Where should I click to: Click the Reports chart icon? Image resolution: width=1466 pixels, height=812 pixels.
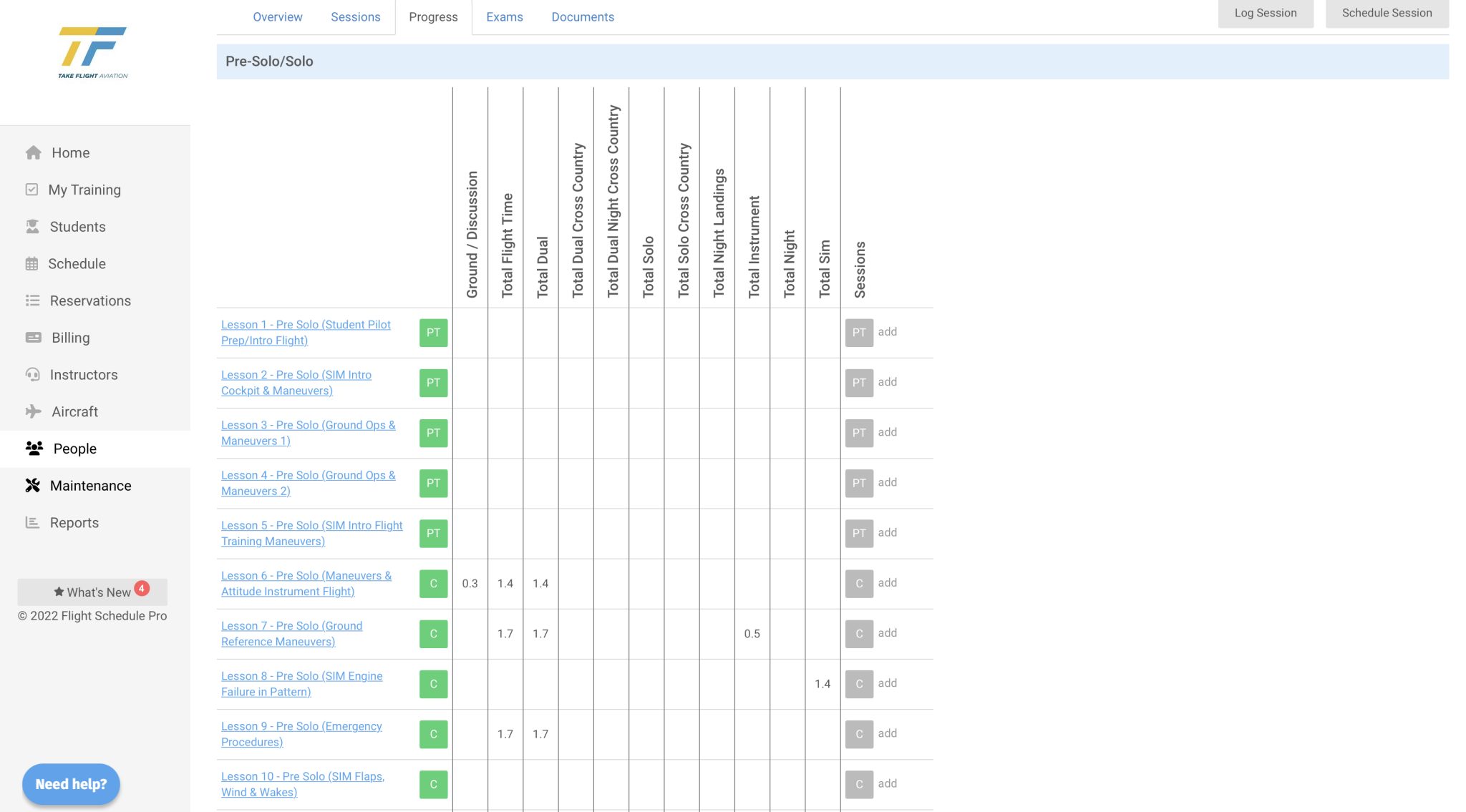(32, 523)
